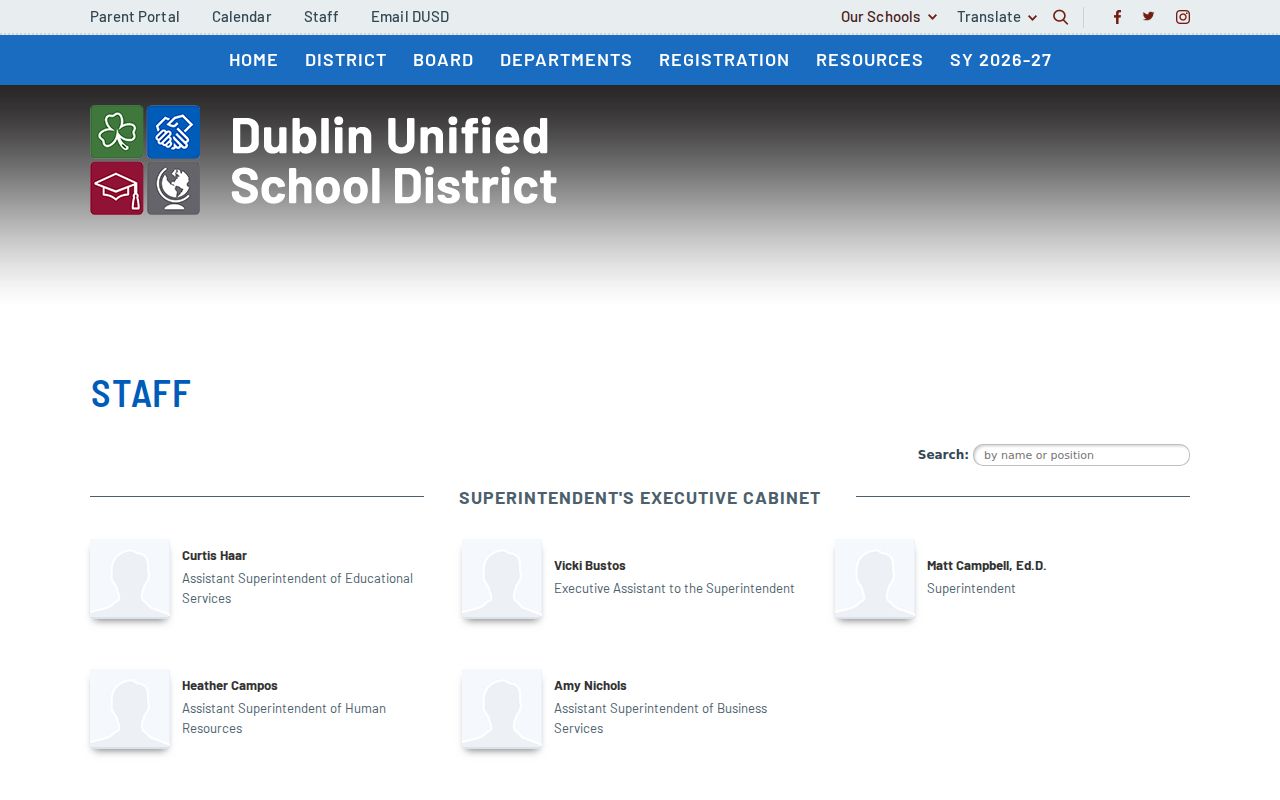Open the DEPARTMENTS menu
The image size is (1280, 800).
coord(566,60)
